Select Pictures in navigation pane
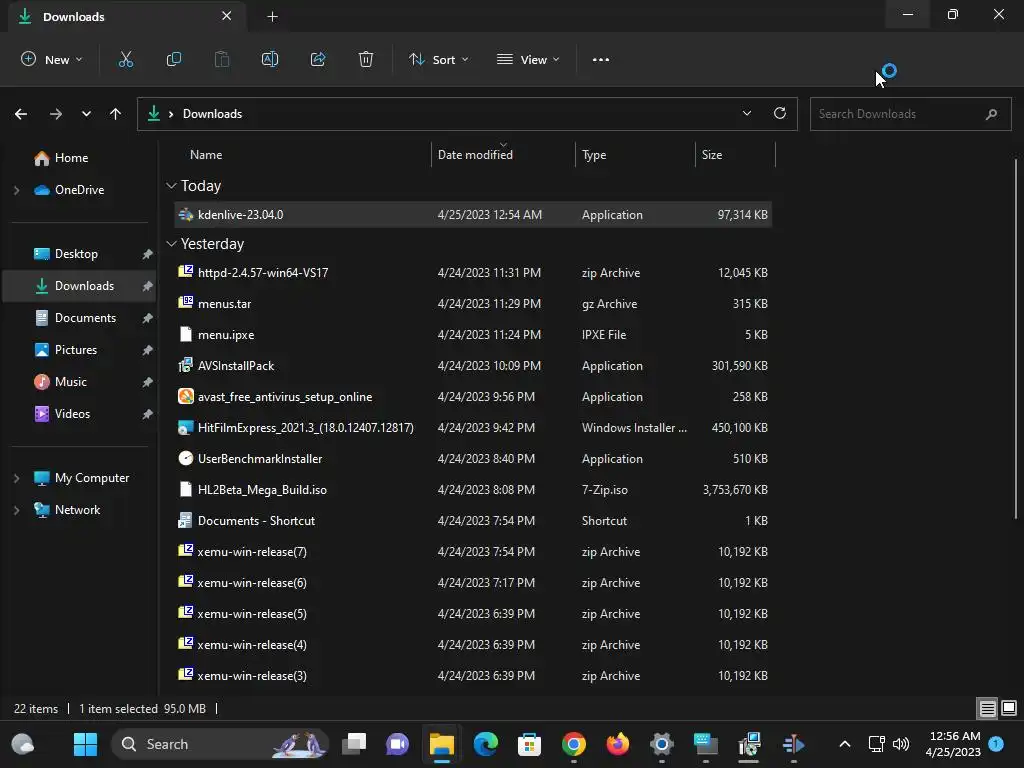The image size is (1024, 768). [x=79, y=350]
